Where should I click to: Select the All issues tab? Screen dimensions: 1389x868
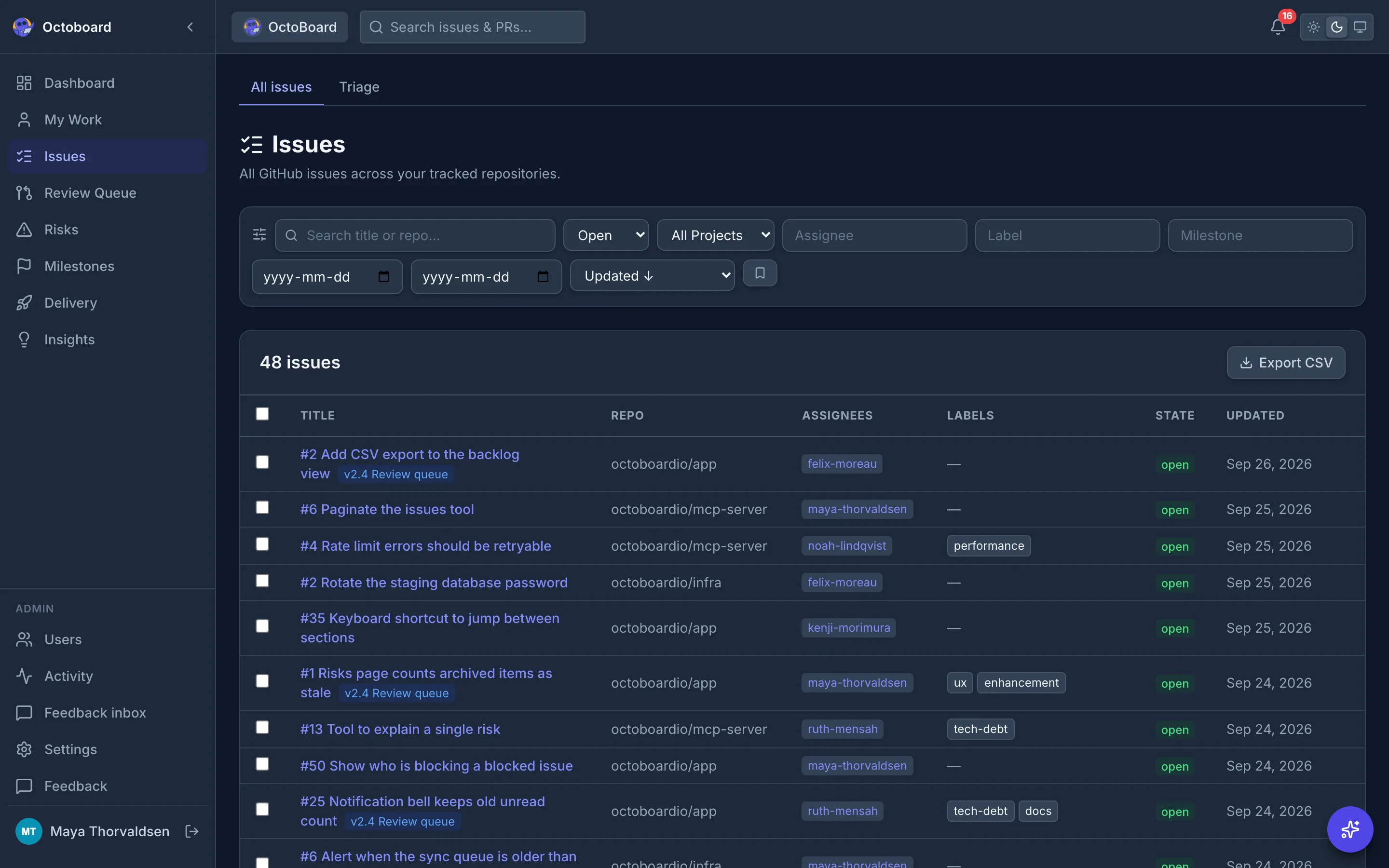281,87
